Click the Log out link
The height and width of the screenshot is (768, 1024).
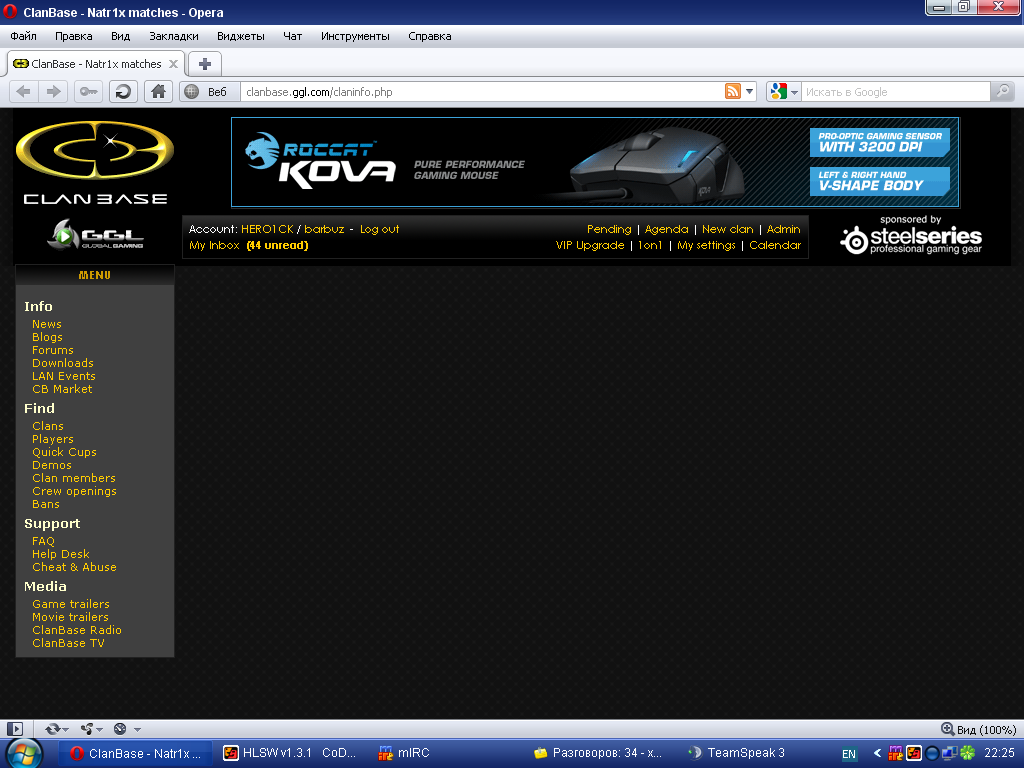tap(379, 229)
